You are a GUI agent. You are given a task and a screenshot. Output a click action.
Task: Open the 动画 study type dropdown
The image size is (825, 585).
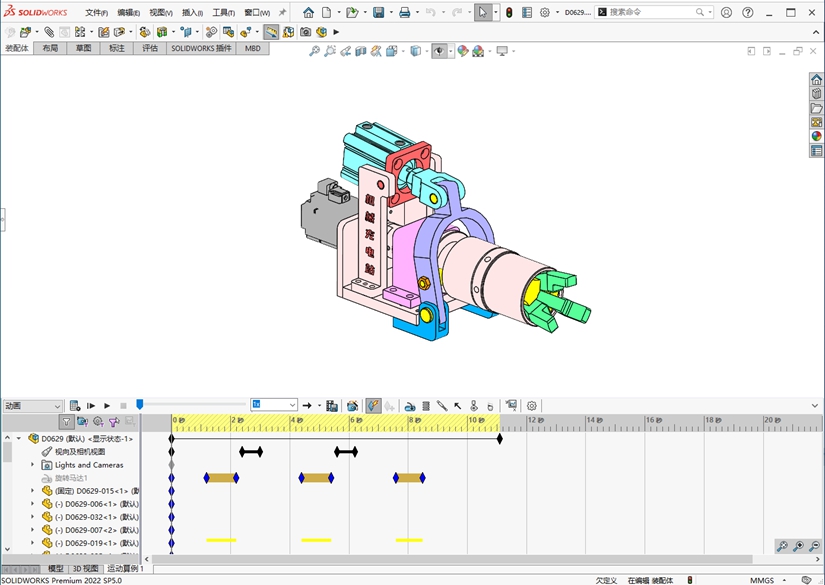[x=57, y=406]
